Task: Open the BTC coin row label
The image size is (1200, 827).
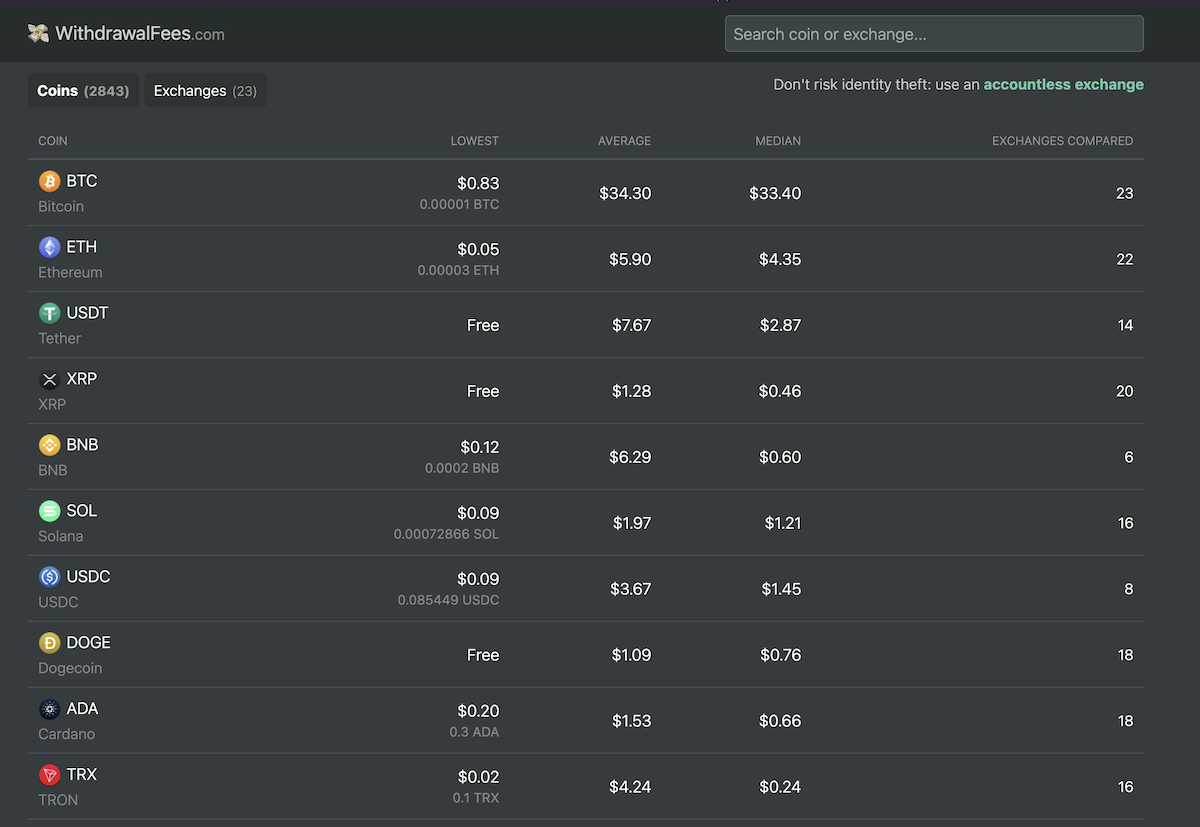Action: click(82, 181)
